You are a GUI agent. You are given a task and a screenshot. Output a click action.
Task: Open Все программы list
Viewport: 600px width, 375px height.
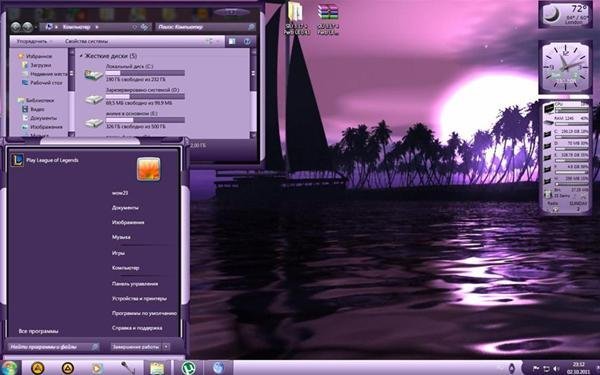[x=39, y=331]
